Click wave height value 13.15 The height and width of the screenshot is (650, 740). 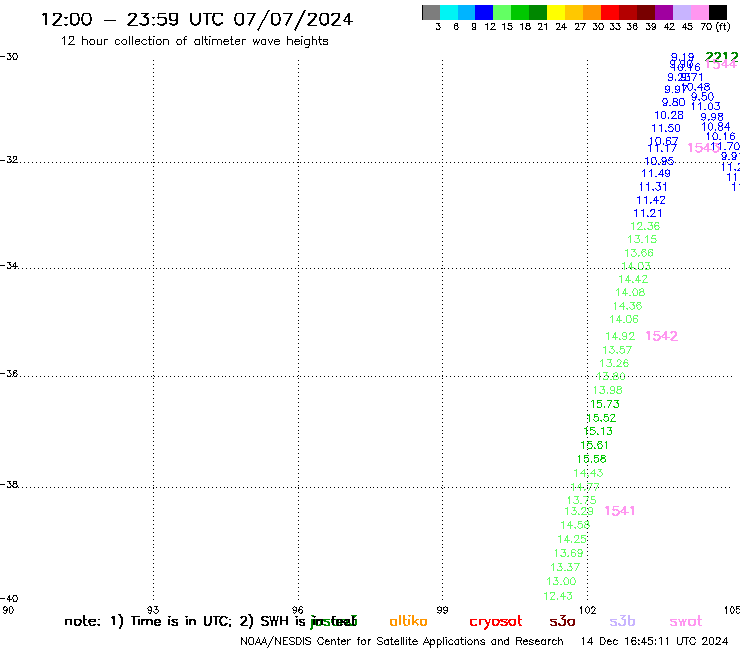[642, 240]
